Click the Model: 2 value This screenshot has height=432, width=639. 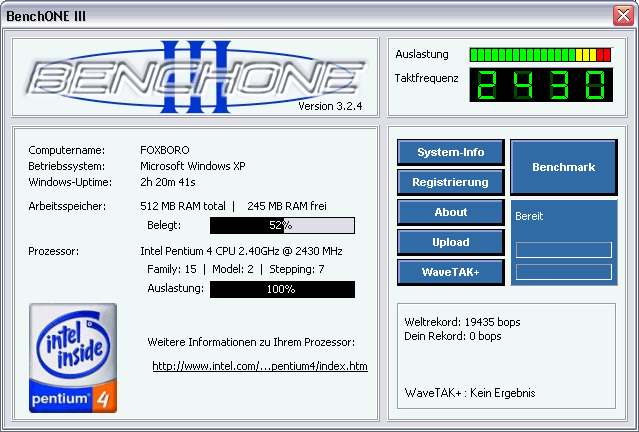[x=233, y=269]
